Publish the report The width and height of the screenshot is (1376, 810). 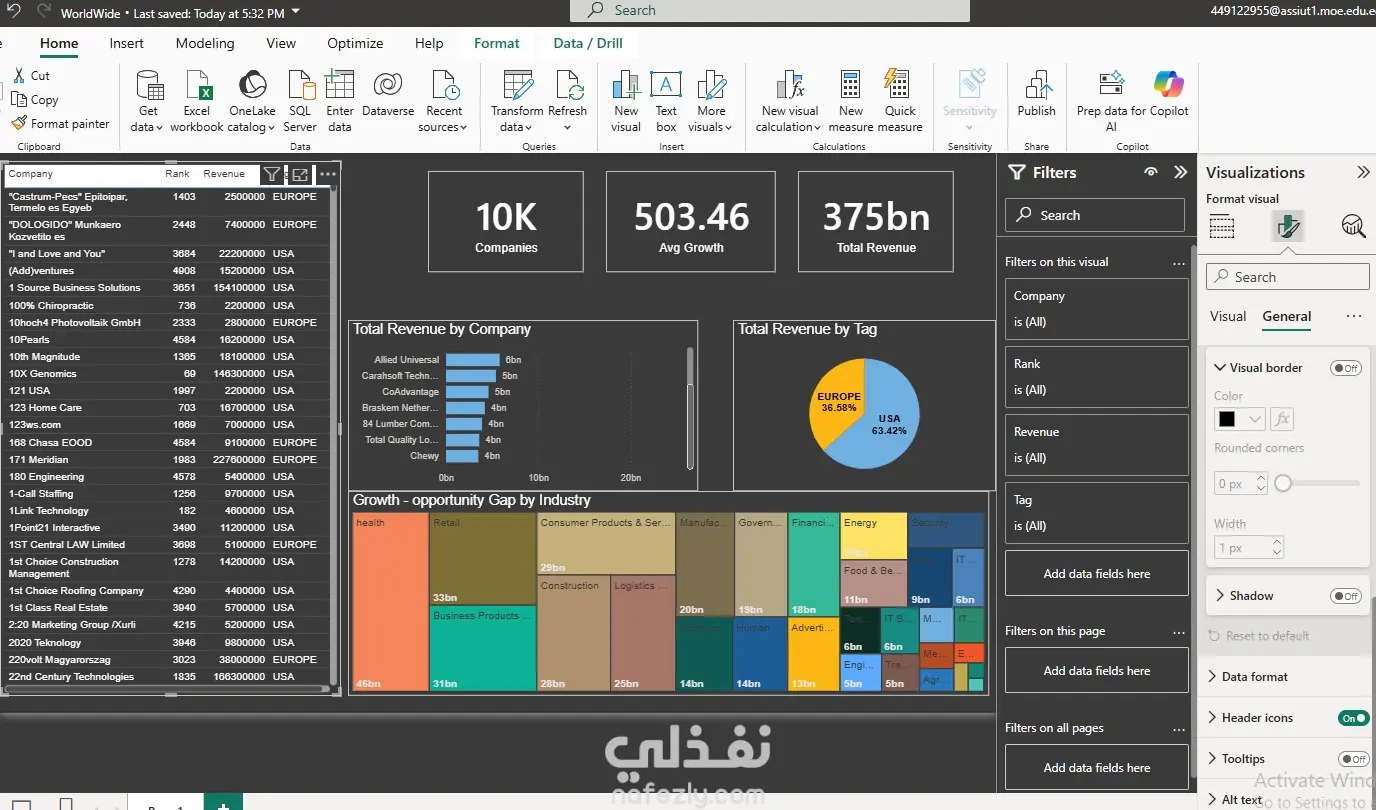tap(1037, 94)
